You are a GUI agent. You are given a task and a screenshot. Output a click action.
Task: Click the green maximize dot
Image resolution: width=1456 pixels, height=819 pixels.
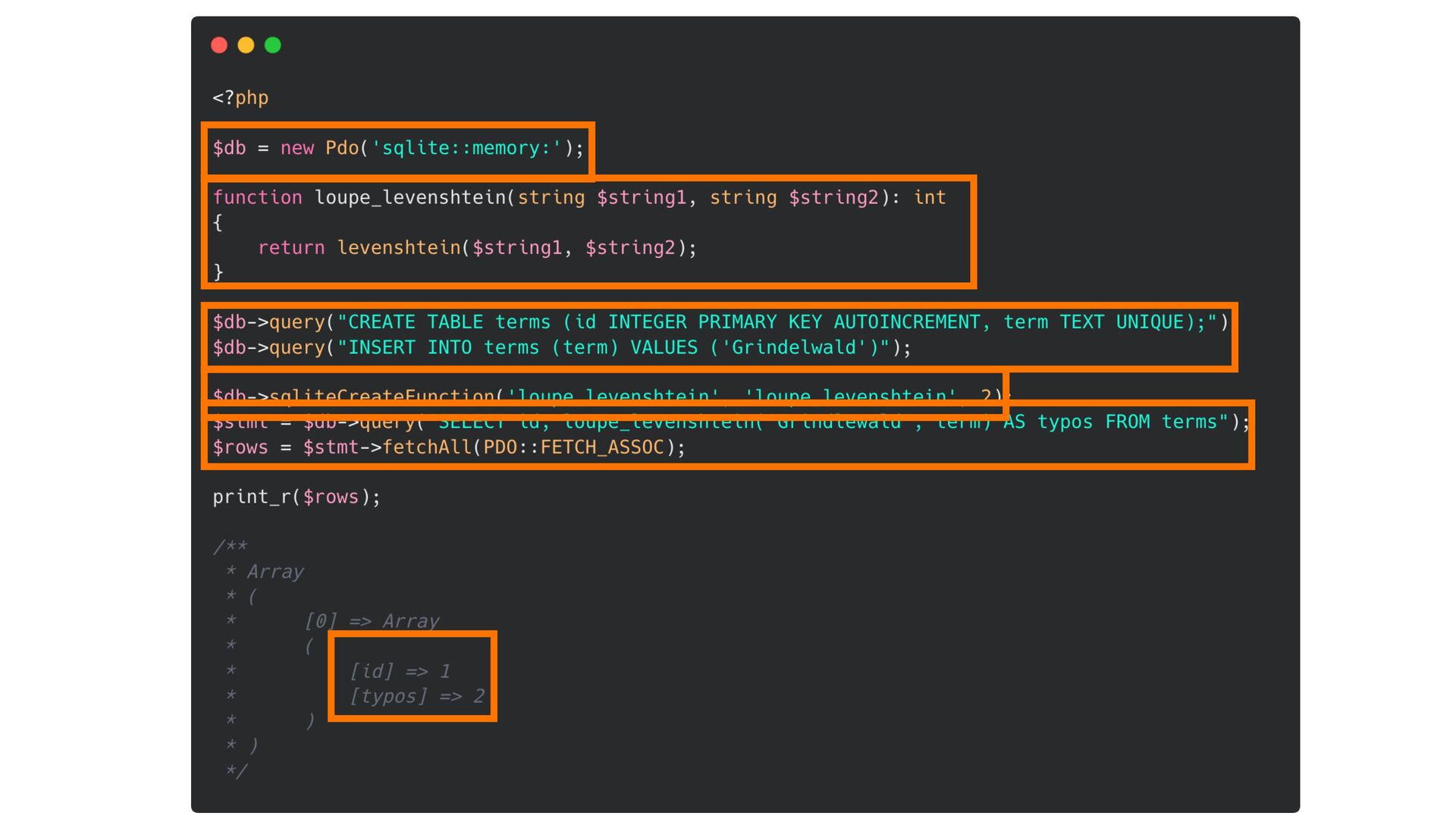pos(273,45)
